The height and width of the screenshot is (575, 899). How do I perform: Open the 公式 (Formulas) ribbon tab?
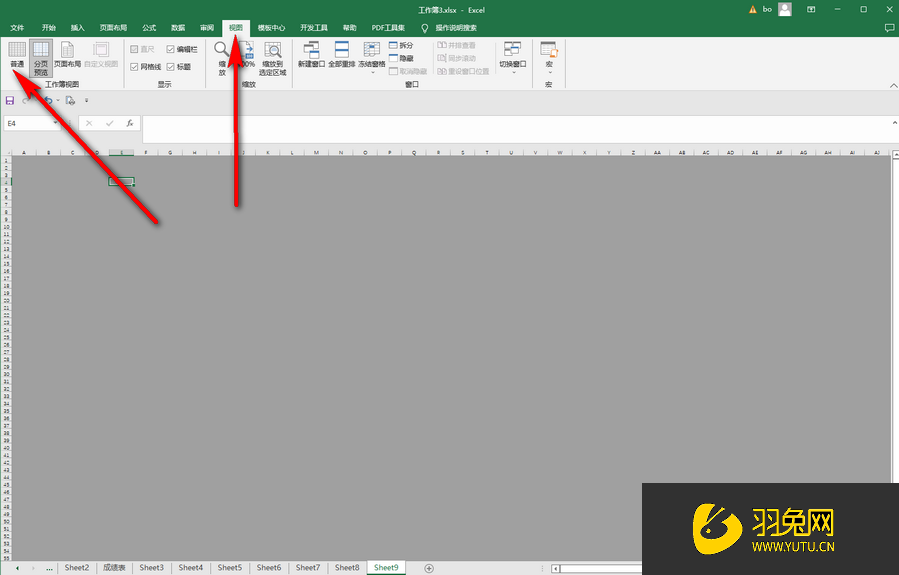tap(149, 28)
